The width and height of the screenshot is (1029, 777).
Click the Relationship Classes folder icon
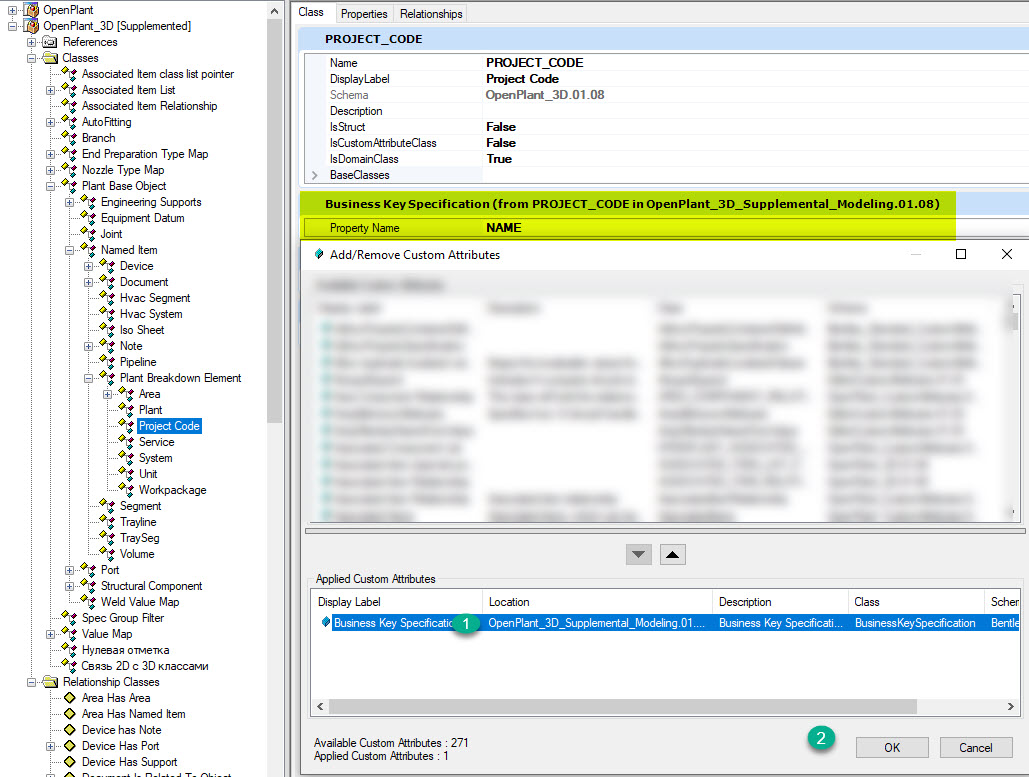coord(50,682)
